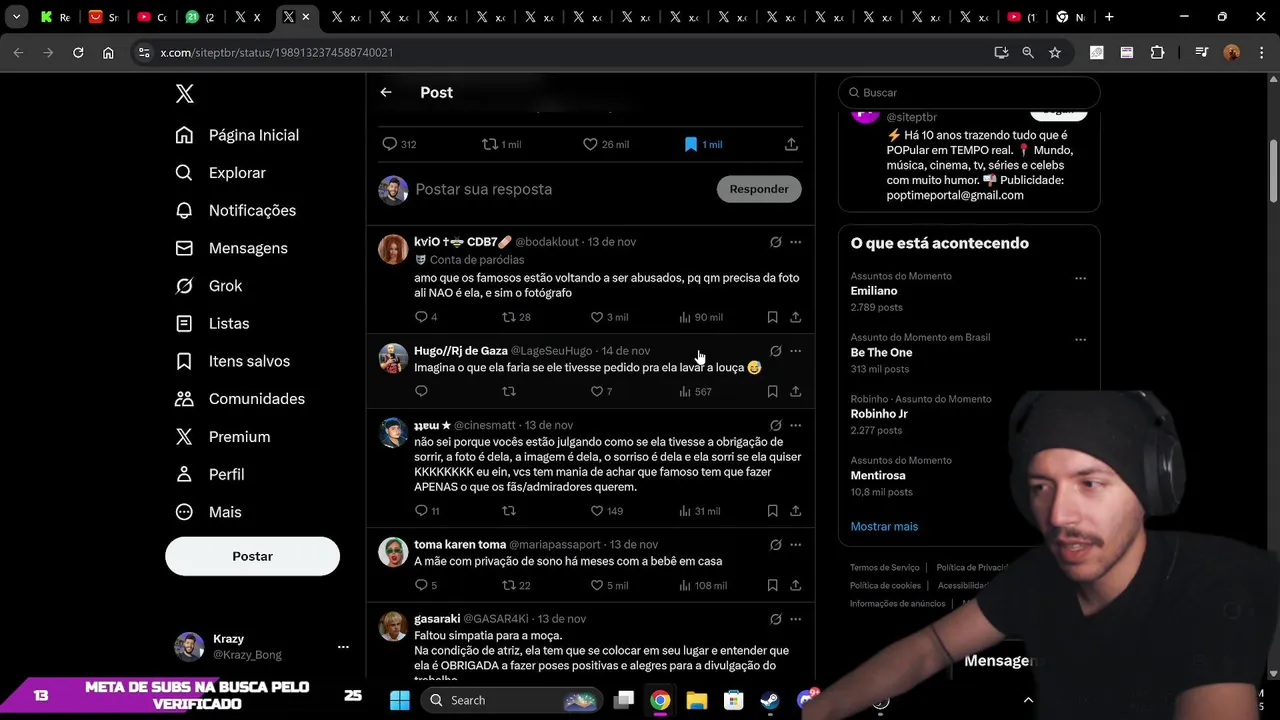The image size is (1280, 720).
Task: Open a new Chrome tab
Action: click(1109, 17)
